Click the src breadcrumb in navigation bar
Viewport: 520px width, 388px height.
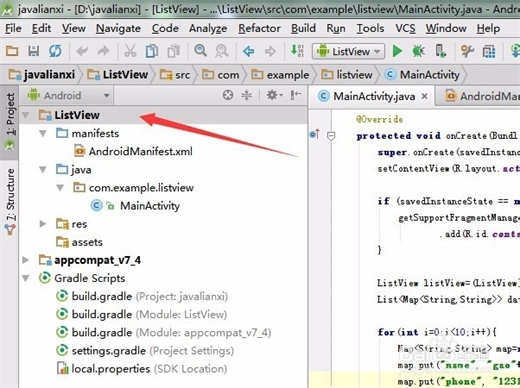175,75
